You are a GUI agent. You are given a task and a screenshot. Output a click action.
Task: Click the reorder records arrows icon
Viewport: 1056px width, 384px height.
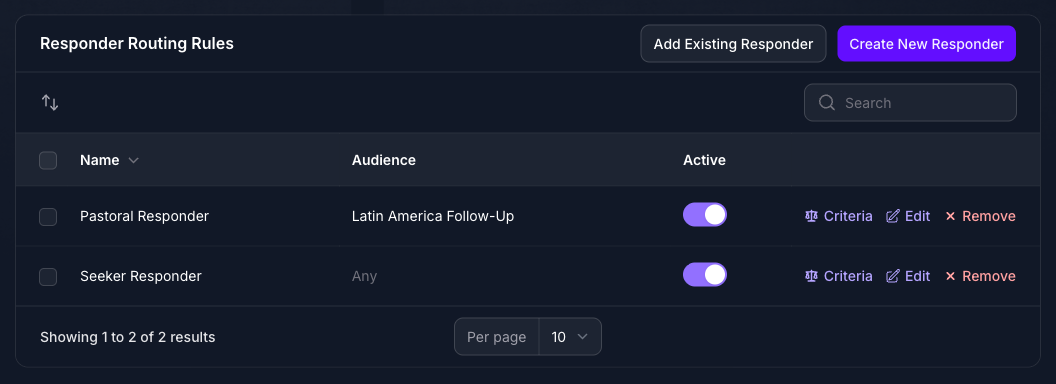[x=50, y=102]
